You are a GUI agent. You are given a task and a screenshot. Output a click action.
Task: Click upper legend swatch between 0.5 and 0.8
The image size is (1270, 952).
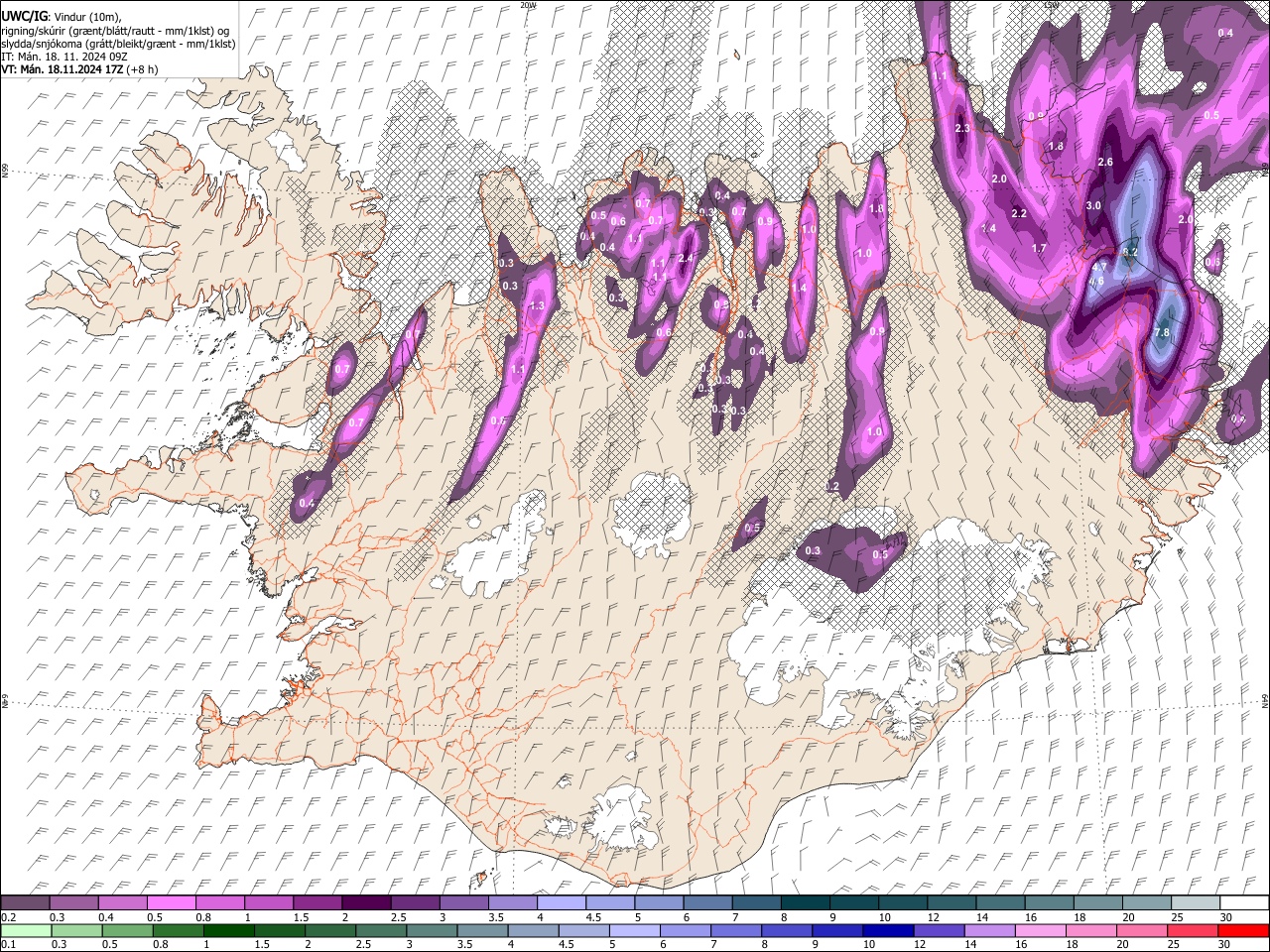172,902
